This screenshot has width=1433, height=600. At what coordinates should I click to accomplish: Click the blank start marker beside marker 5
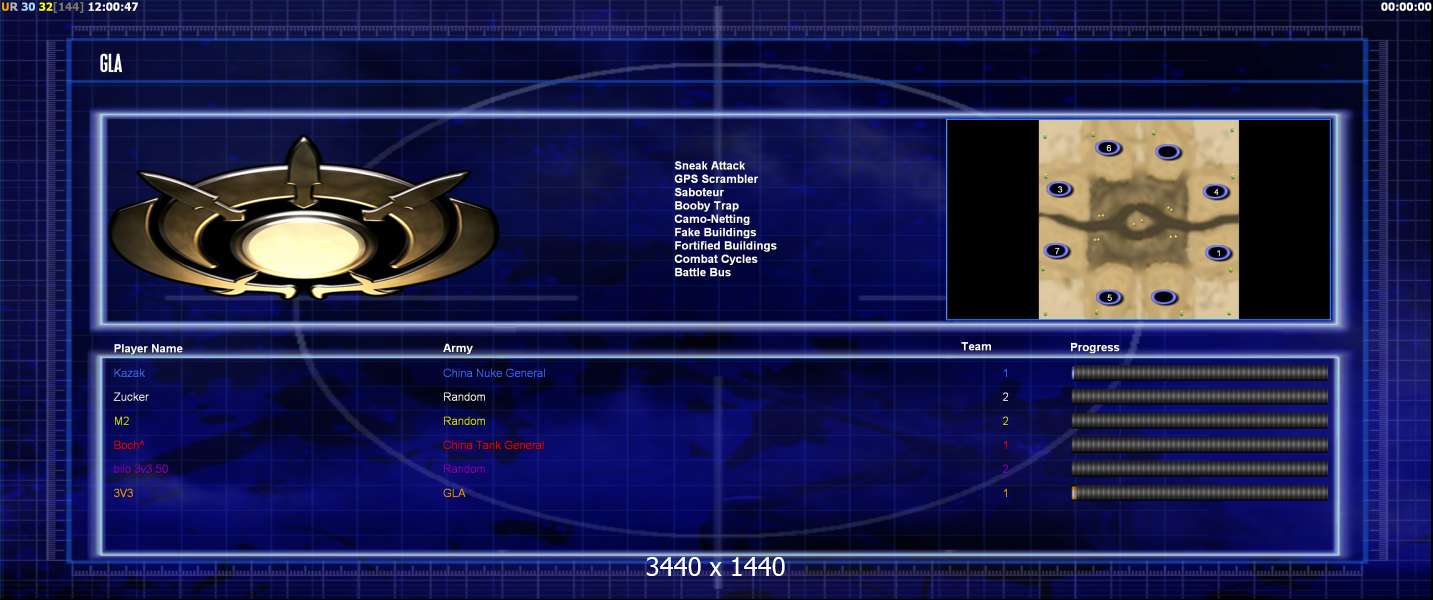1164,297
